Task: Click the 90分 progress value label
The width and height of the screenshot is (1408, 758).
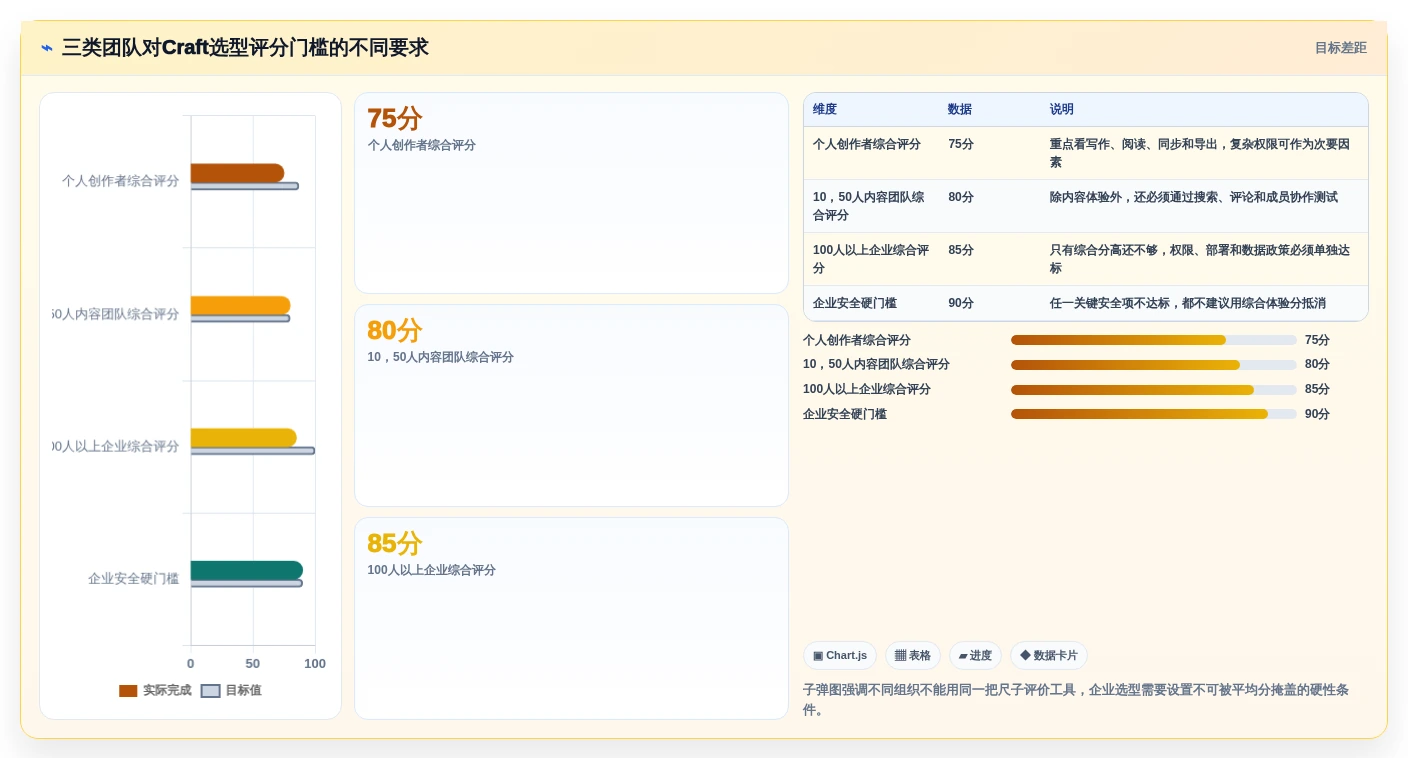Action: point(1317,414)
